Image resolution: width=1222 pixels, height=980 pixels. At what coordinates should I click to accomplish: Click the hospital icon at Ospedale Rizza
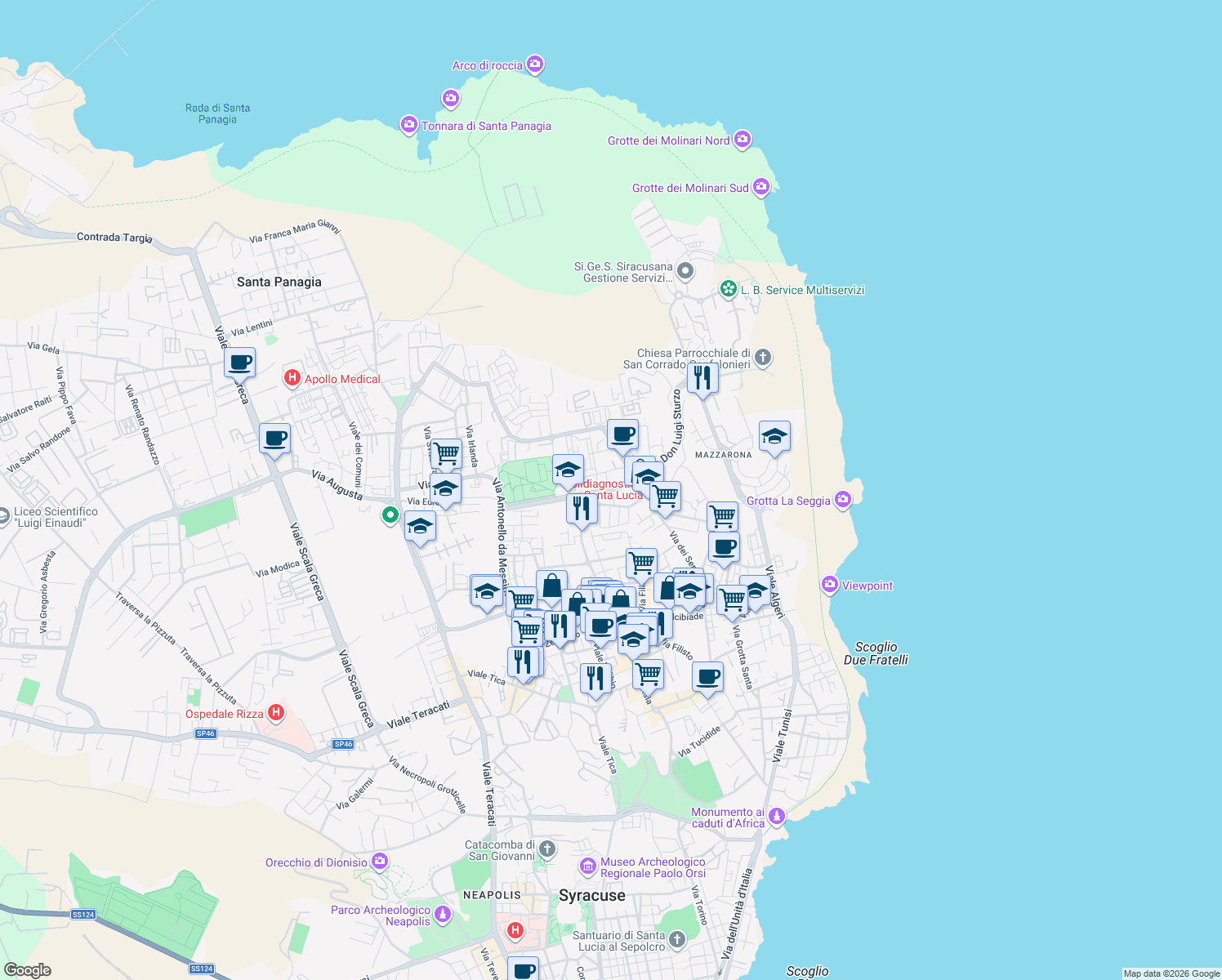pyautogui.click(x=275, y=713)
